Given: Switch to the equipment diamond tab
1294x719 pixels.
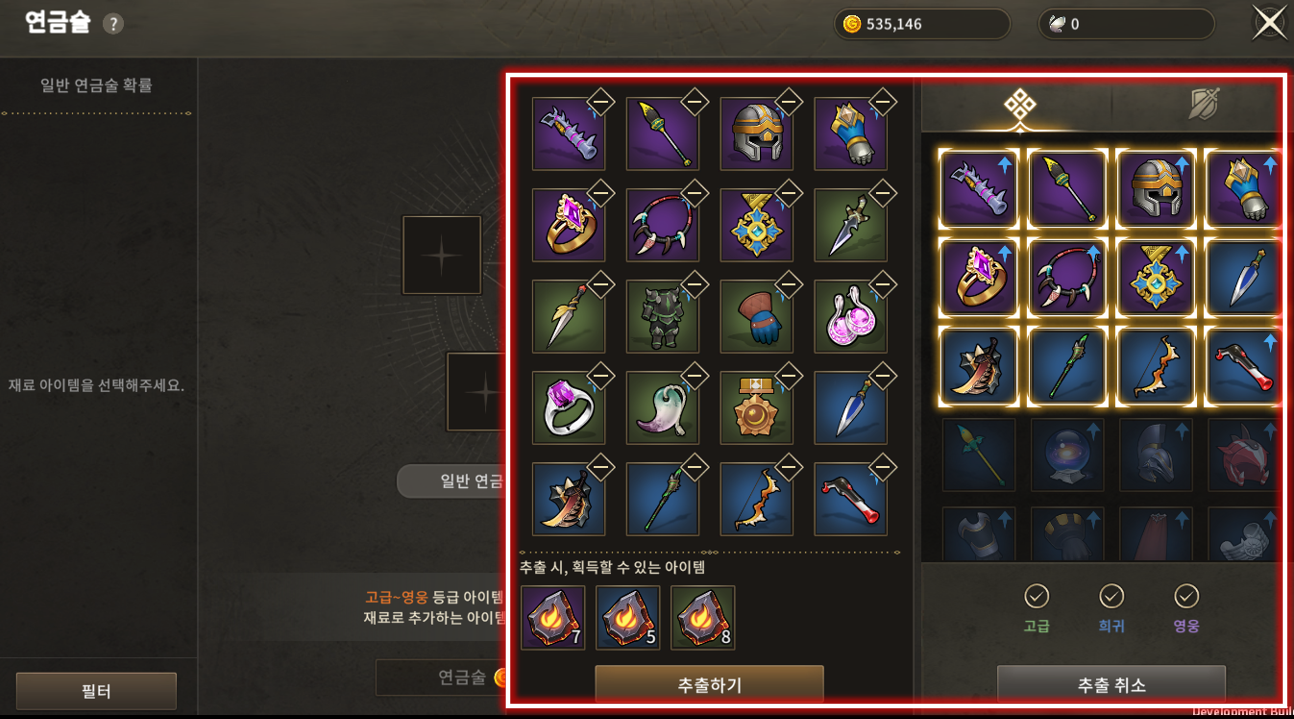Looking at the screenshot, I should pos(1019,105).
